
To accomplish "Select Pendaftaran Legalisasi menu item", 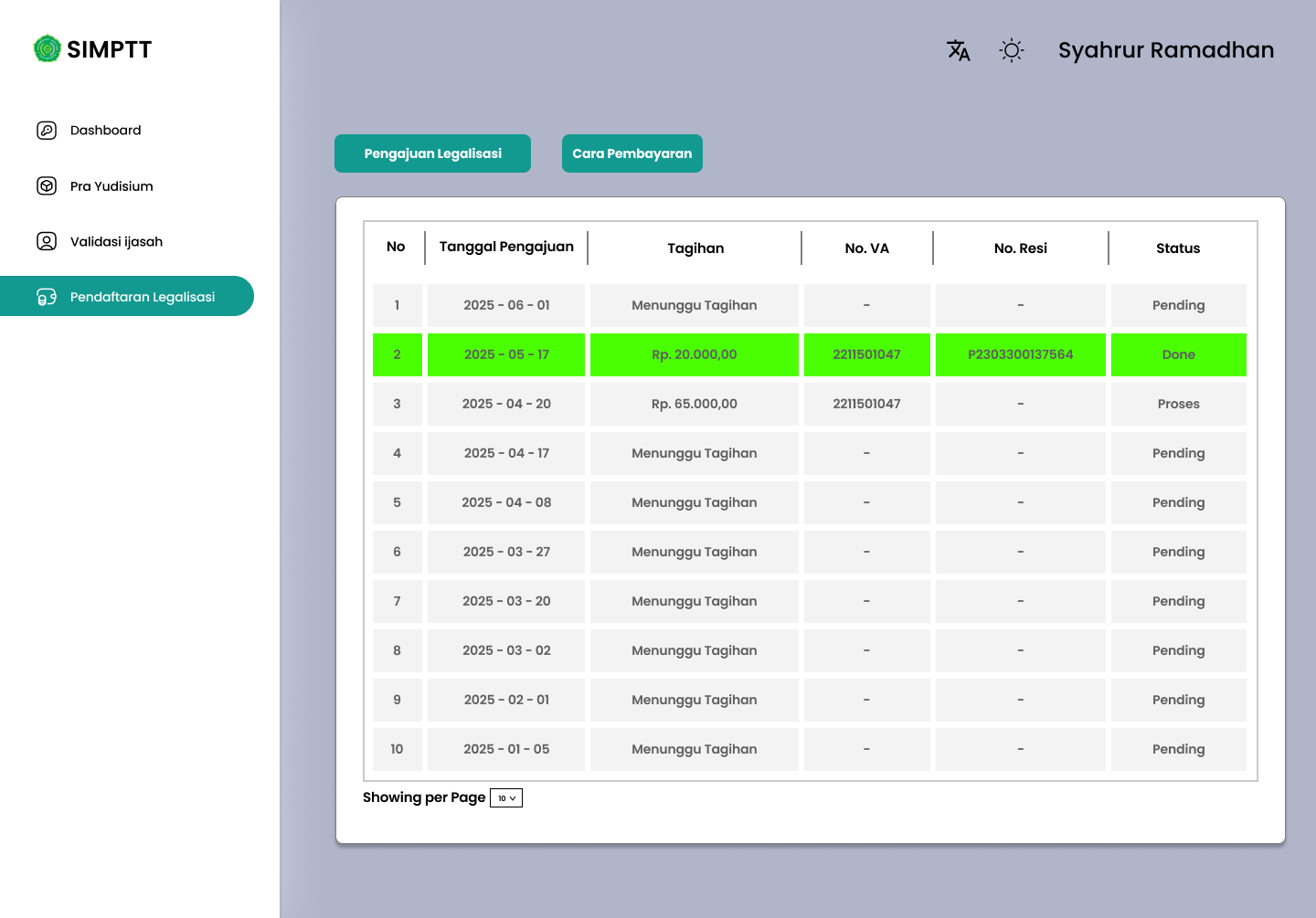I will (x=127, y=296).
